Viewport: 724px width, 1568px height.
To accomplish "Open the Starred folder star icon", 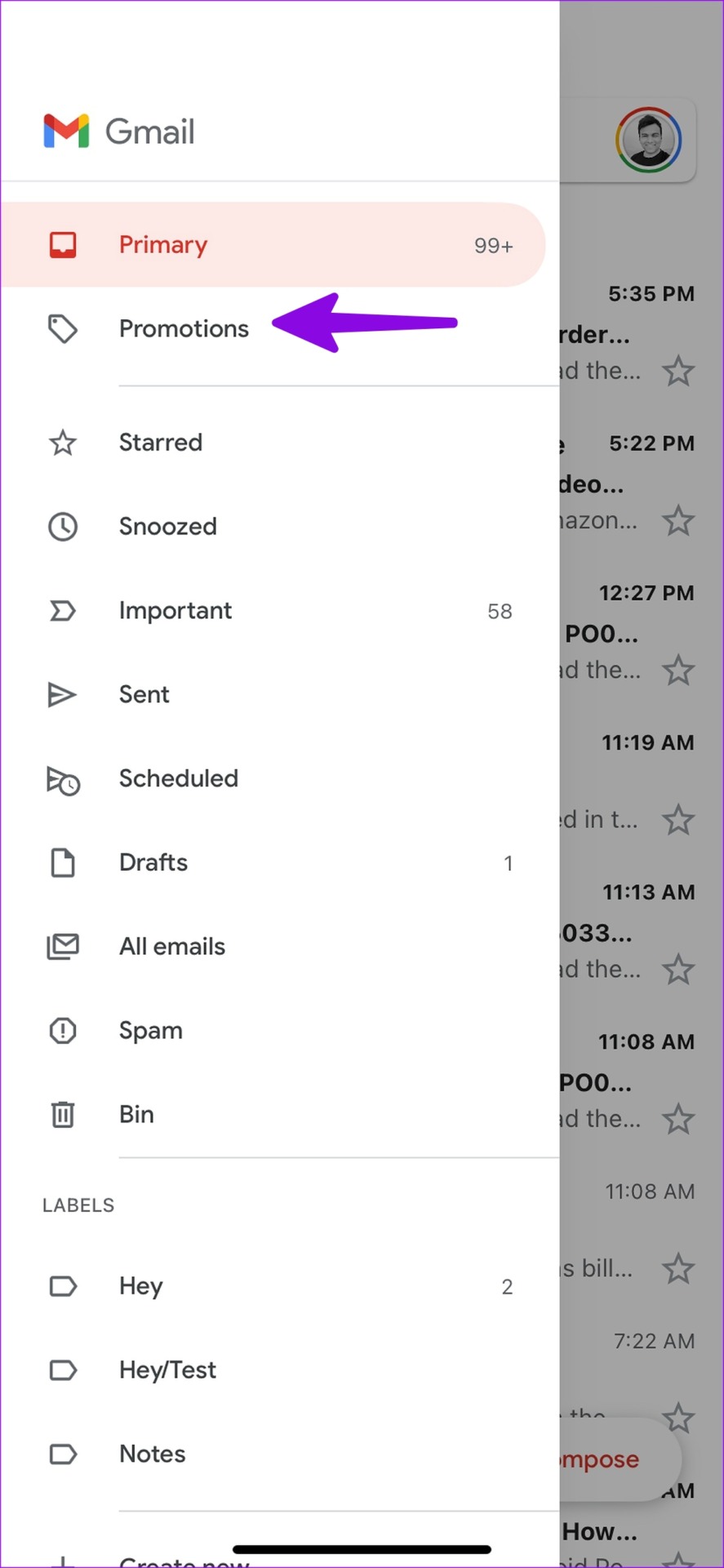I will coord(63,443).
